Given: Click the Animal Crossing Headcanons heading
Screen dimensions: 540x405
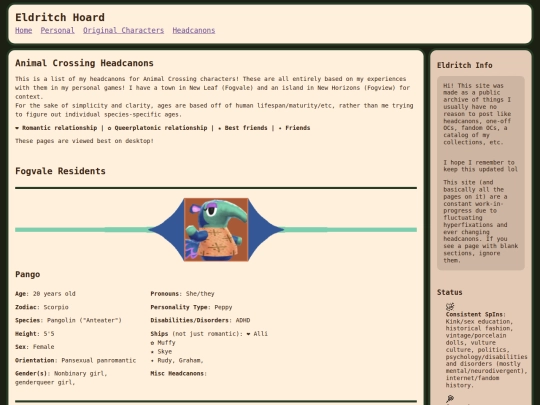Looking at the screenshot, I should tap(84, 63).
